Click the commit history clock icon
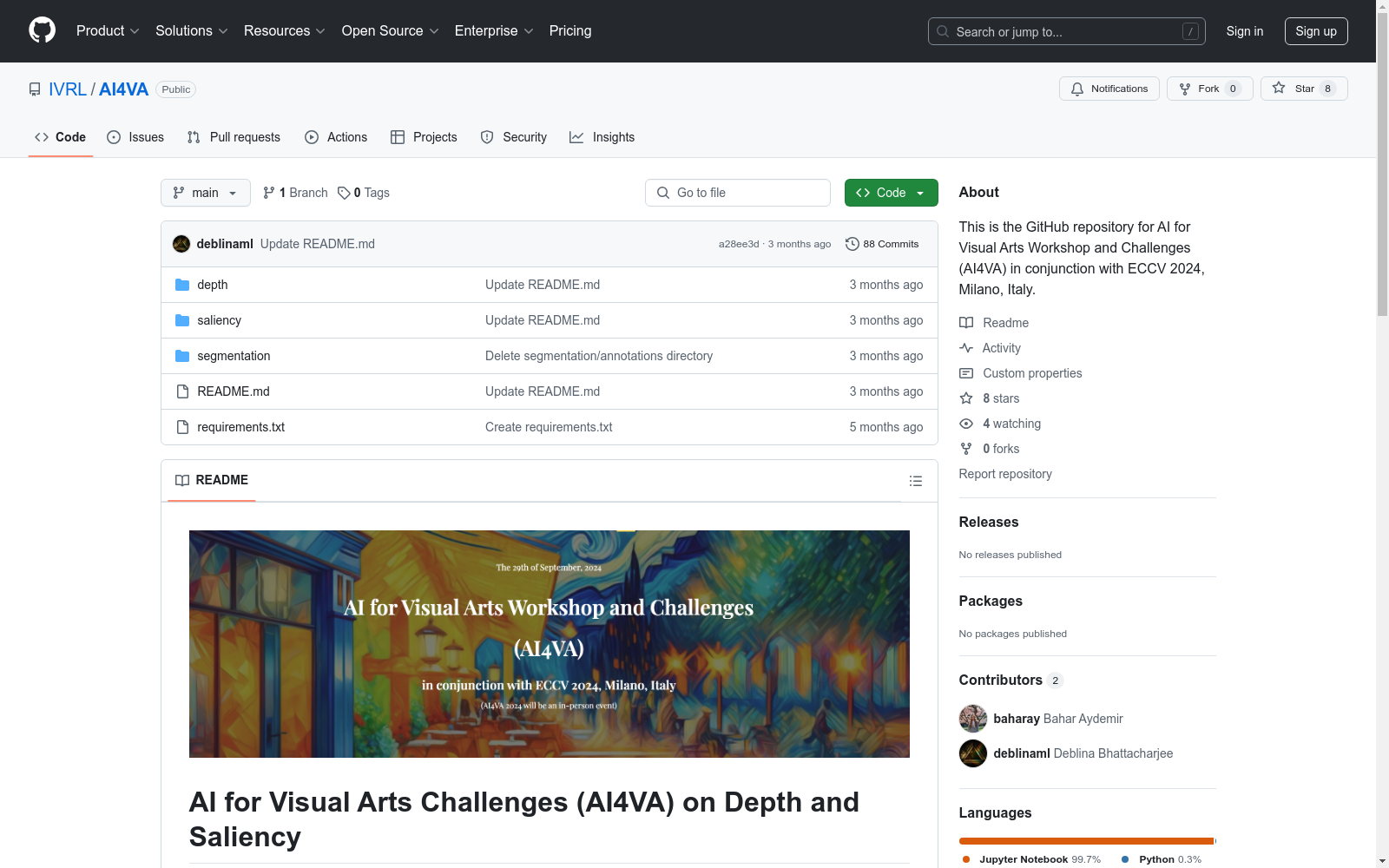Image resolution: width=1389 pixels, height=868 pixels. [852, 244]
